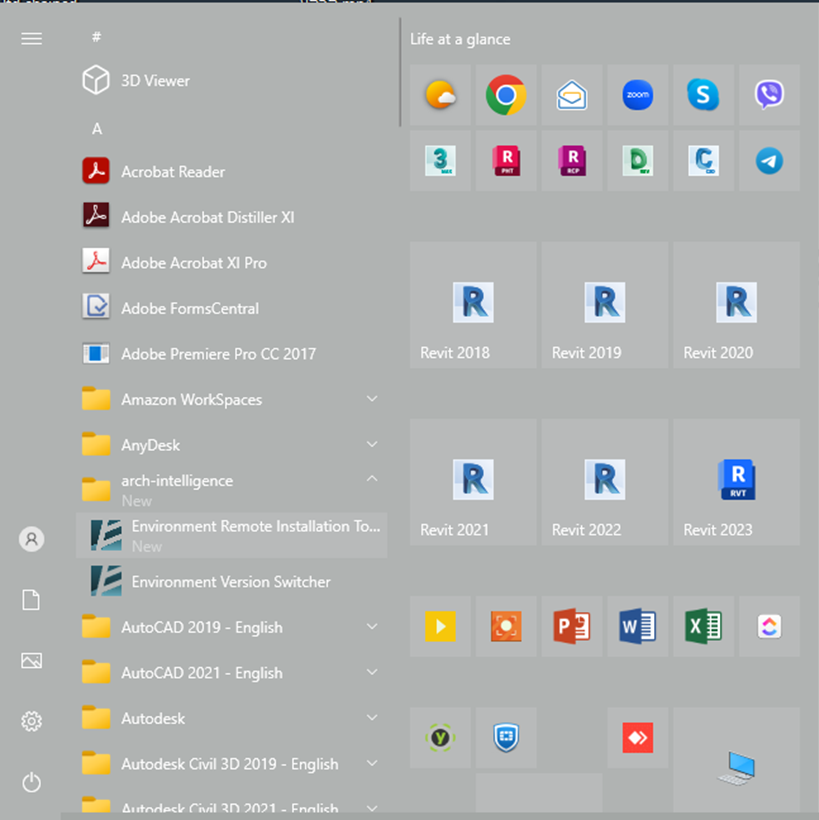Open the blue shield tile
The width and height of the screenshot is (819, 820).
506,737
